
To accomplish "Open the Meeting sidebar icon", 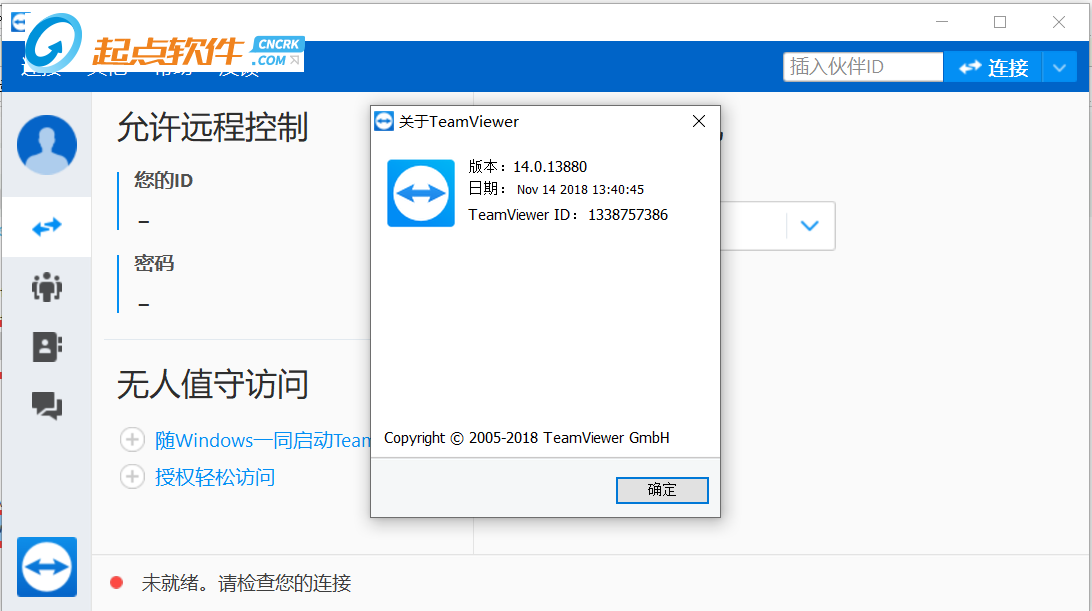I will (x=47, y=286).
